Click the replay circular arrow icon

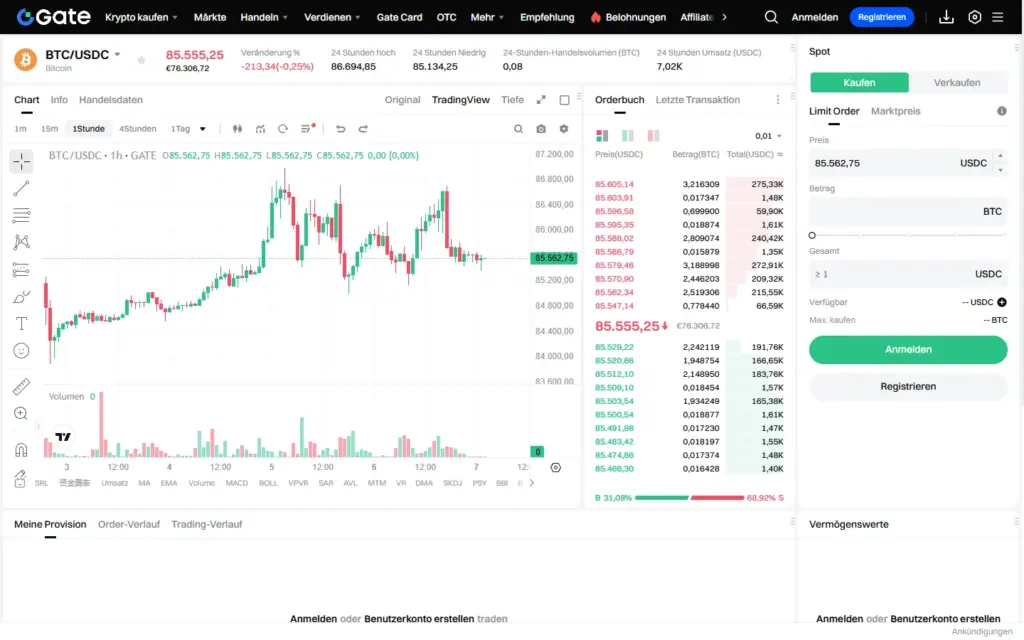tap(283, 129)
